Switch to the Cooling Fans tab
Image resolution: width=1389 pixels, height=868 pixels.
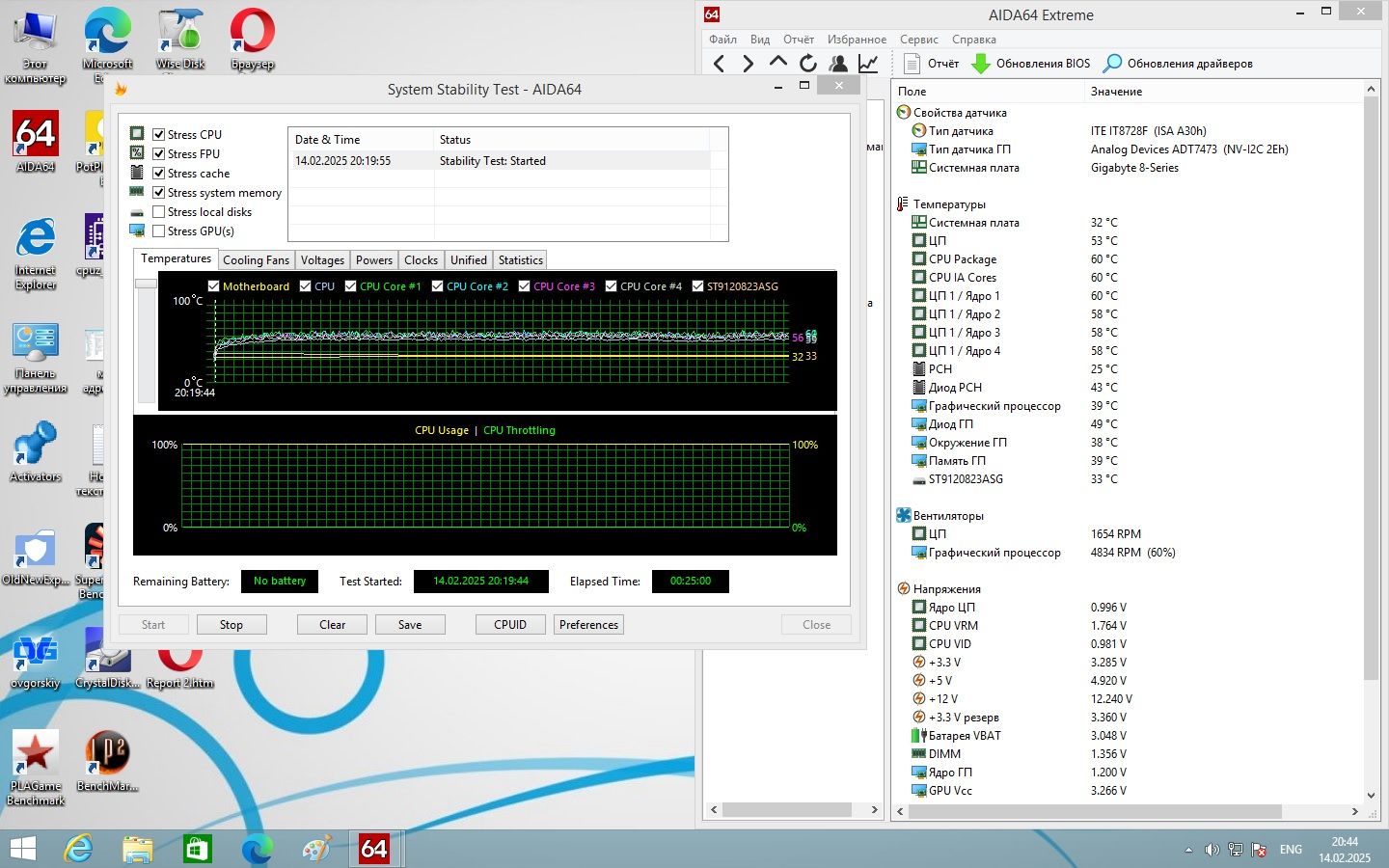coord(256,260)
